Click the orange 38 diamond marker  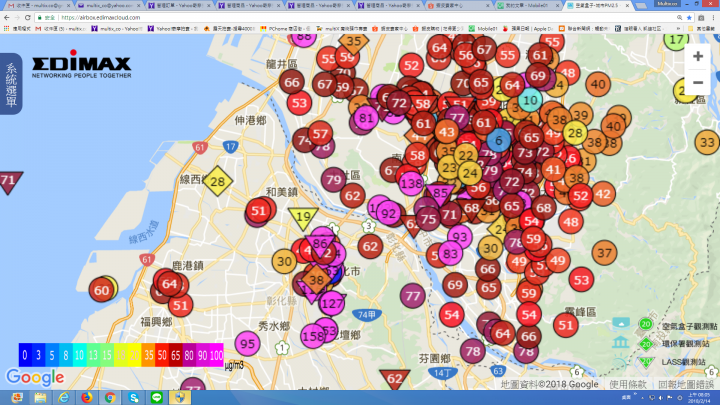point(316,280)
